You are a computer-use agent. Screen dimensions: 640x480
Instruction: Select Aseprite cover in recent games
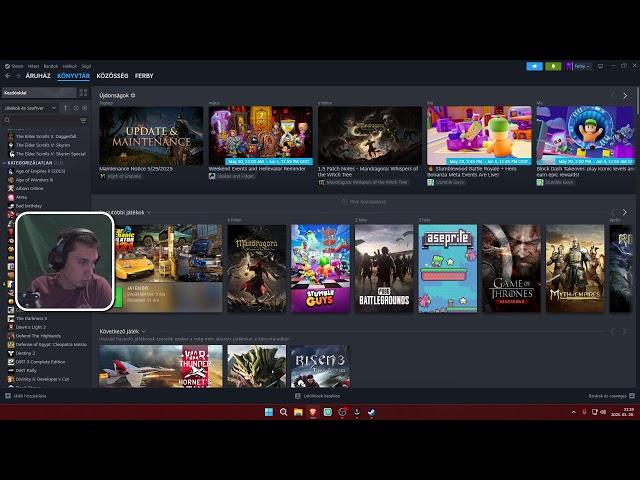448,269
